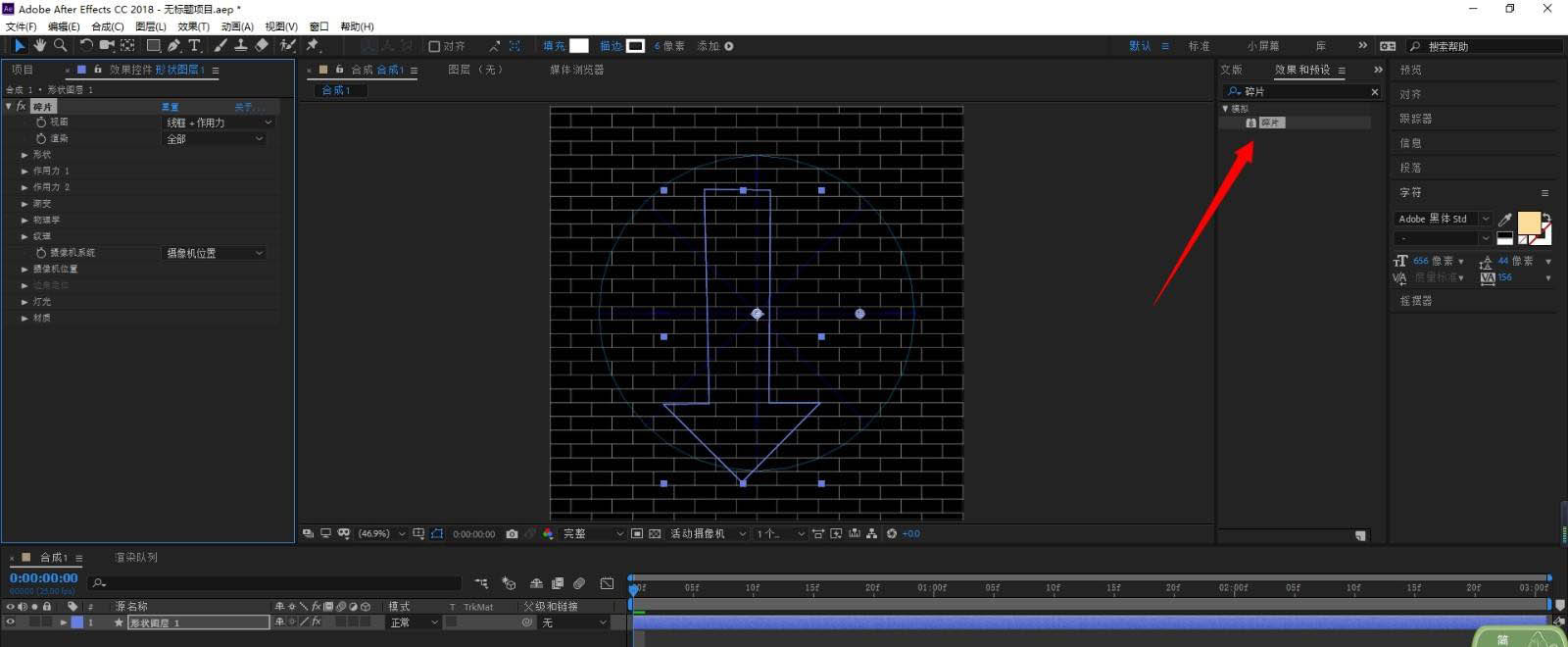Switch to the 渲染队列 tab
This screenshot has width=1568, height=647.
pos(136,558)
